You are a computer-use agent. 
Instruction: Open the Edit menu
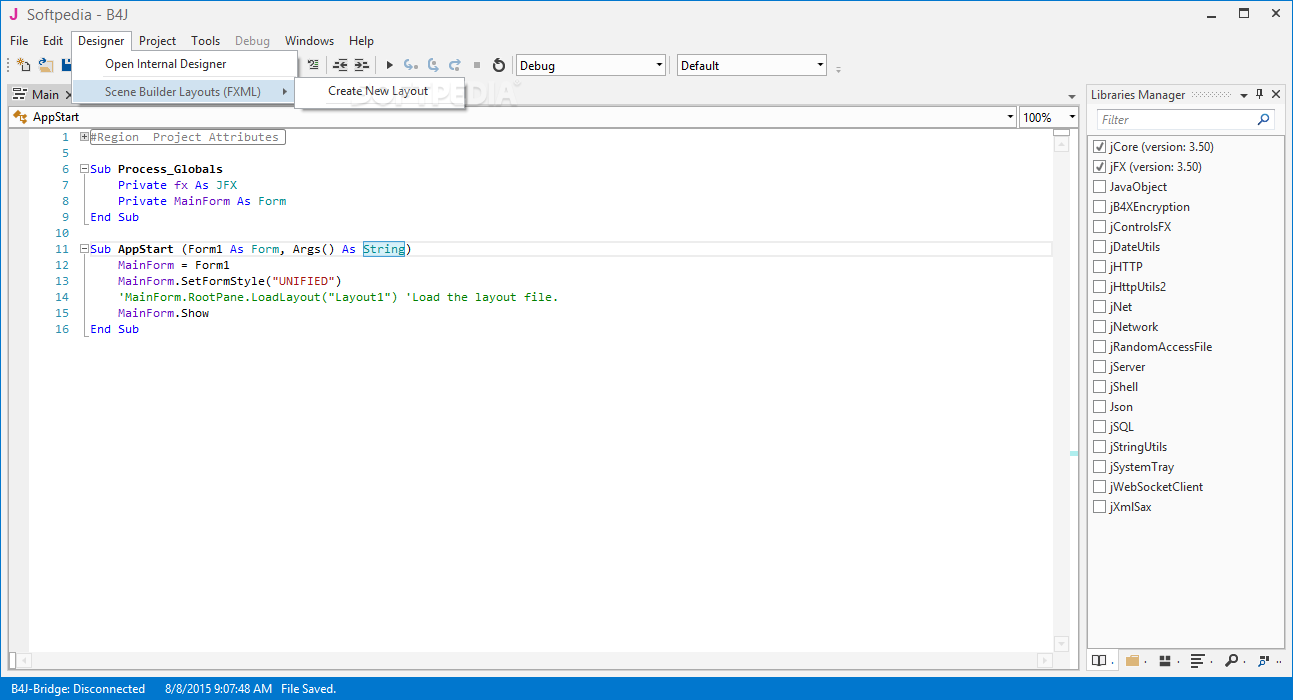[x=53, y=41]
